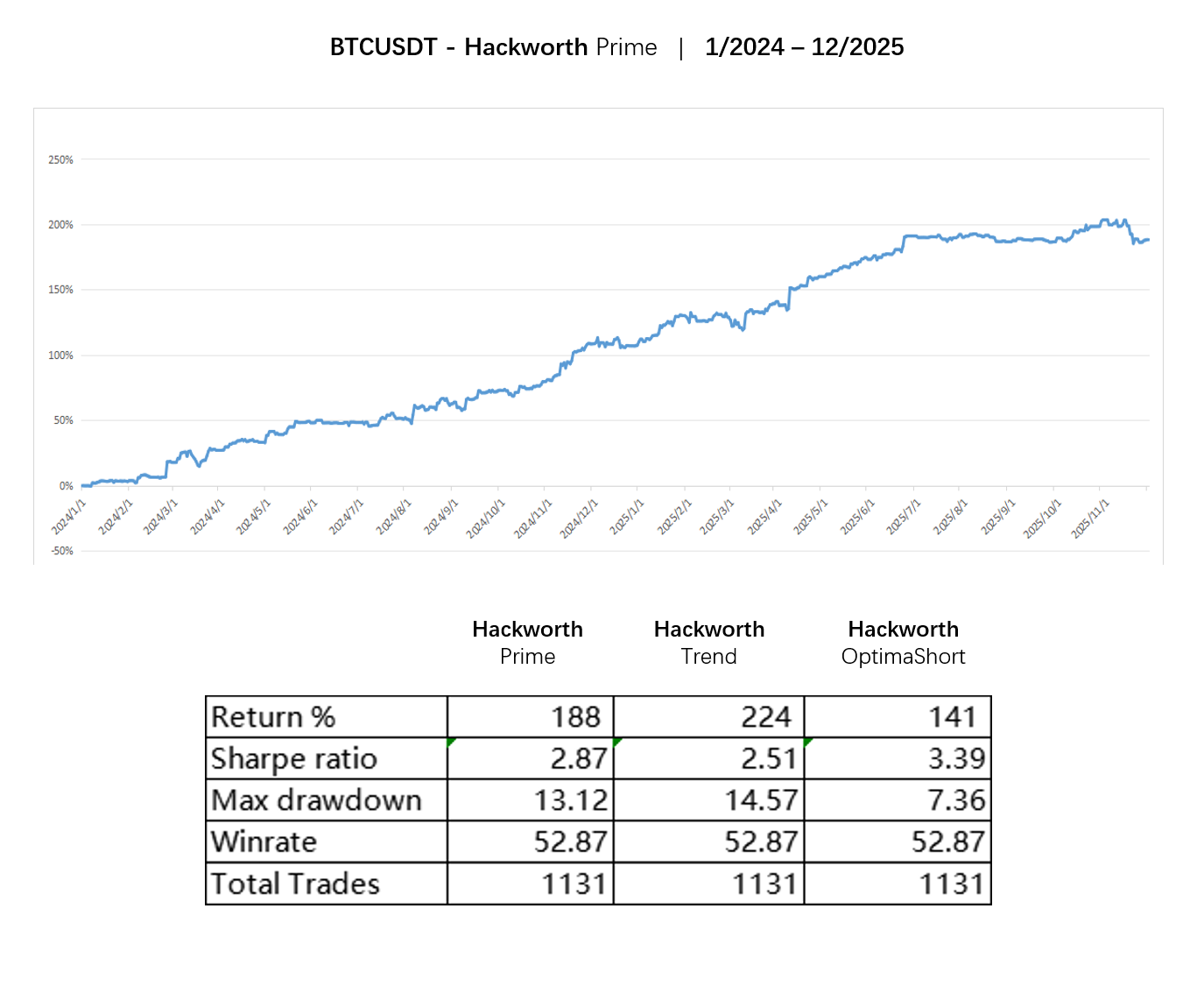Click the Max drawdown row label
This screenshot has height=986, width=1204.
[316, 800]
